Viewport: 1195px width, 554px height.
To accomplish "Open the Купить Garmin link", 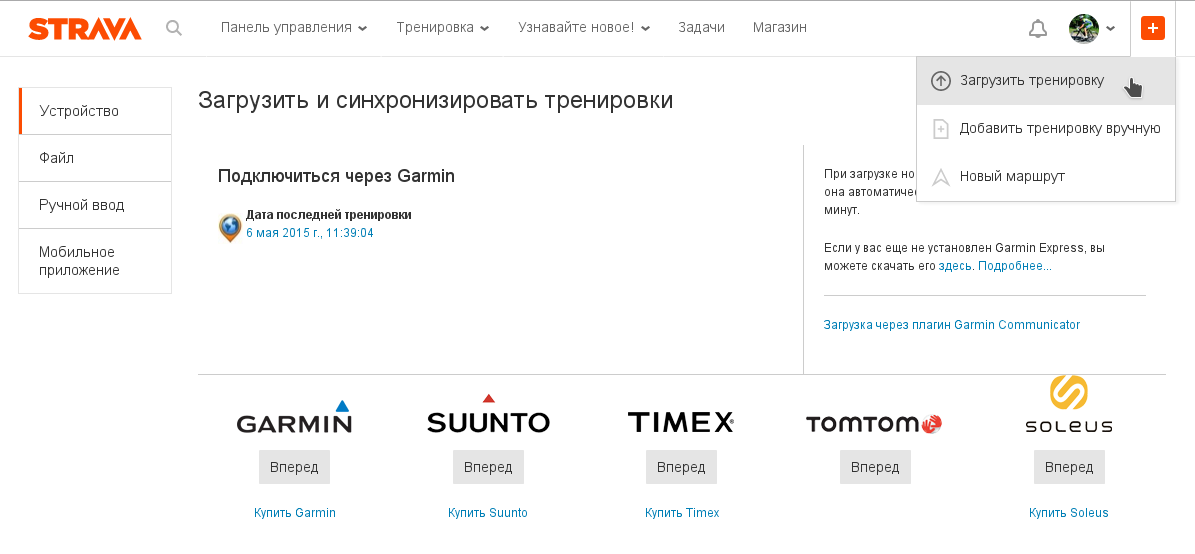I will coord(294,513).
